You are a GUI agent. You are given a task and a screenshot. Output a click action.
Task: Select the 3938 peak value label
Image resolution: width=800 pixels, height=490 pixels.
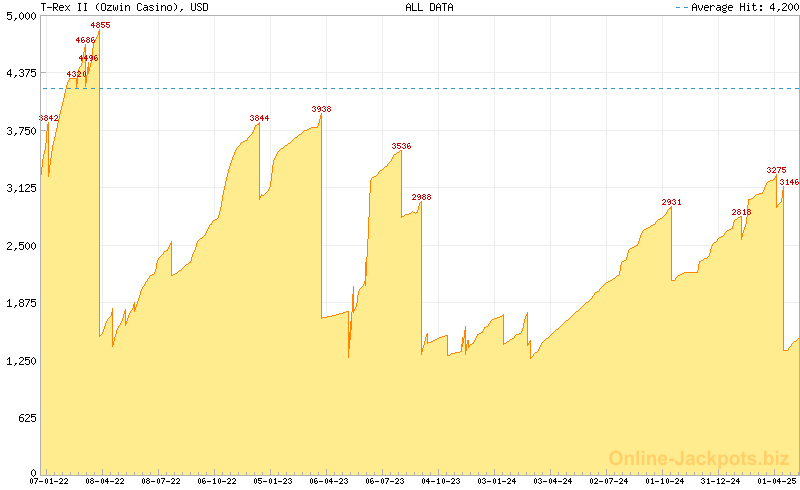click(321, 108)
